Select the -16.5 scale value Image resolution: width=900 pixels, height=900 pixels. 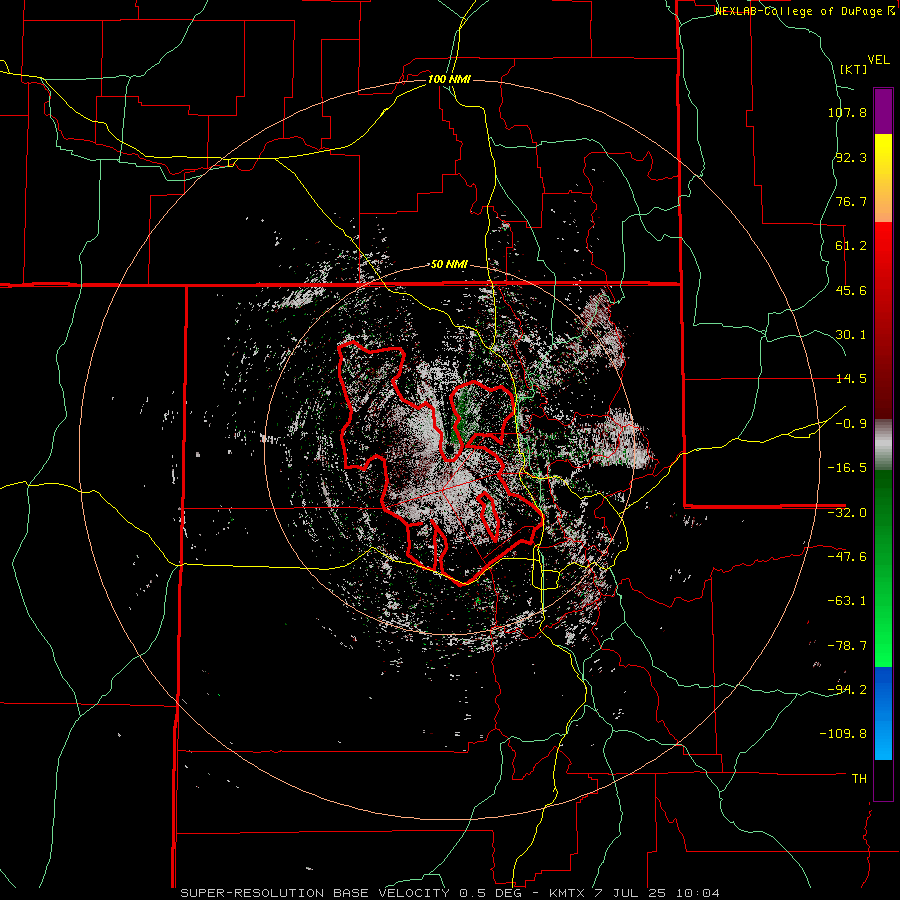[847, 468]
